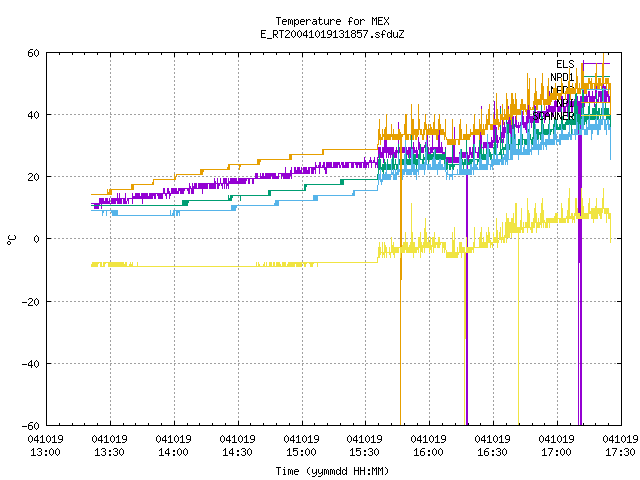Click the 17:00 x-axis tick label
The height and width of the screenshot is (480, 640).
[x=556, y=446]
